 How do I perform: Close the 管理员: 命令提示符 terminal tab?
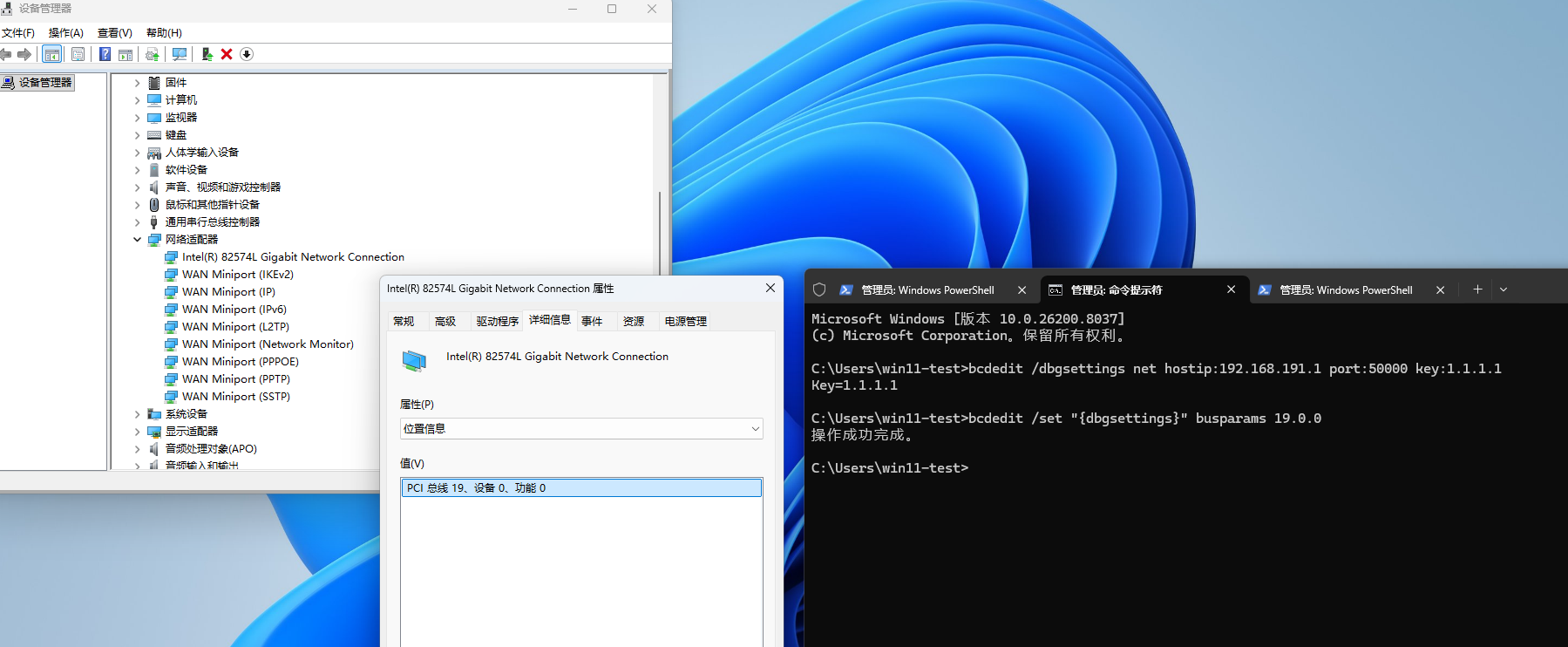(1231, 289)
